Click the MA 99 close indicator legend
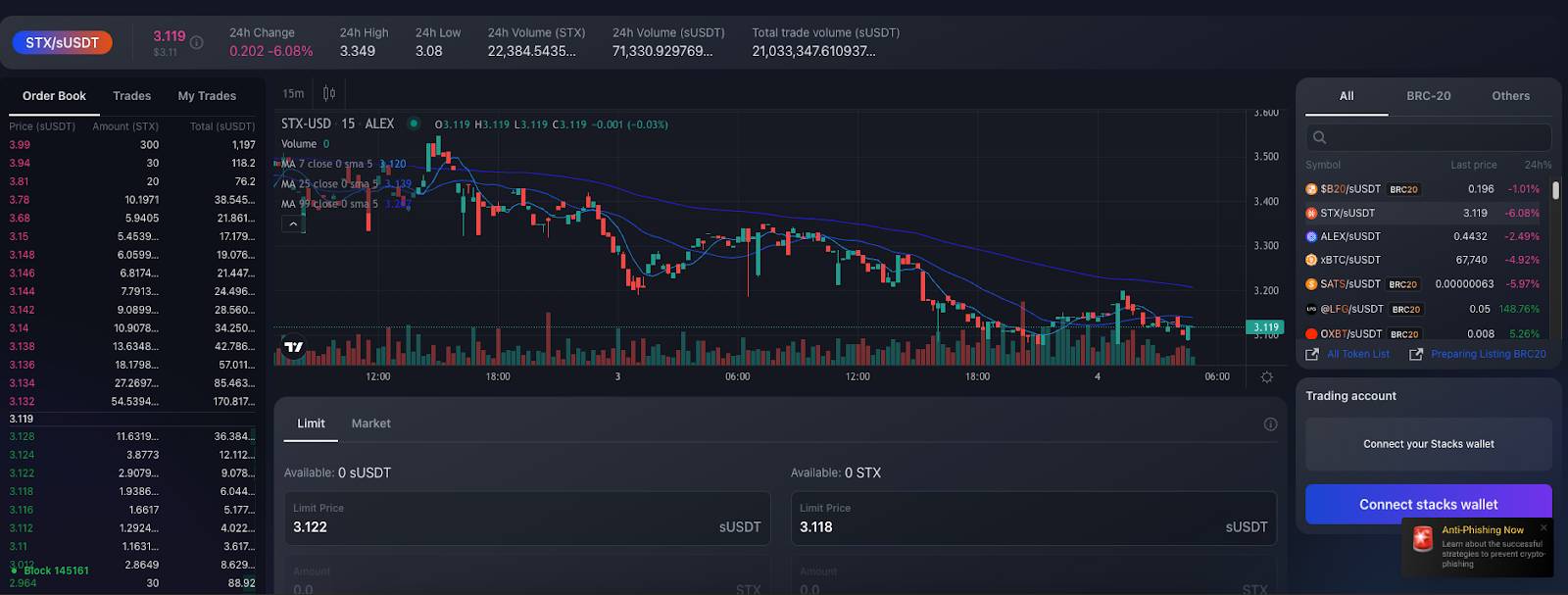This screenshot has height=595, width=1568. [329, 204]
